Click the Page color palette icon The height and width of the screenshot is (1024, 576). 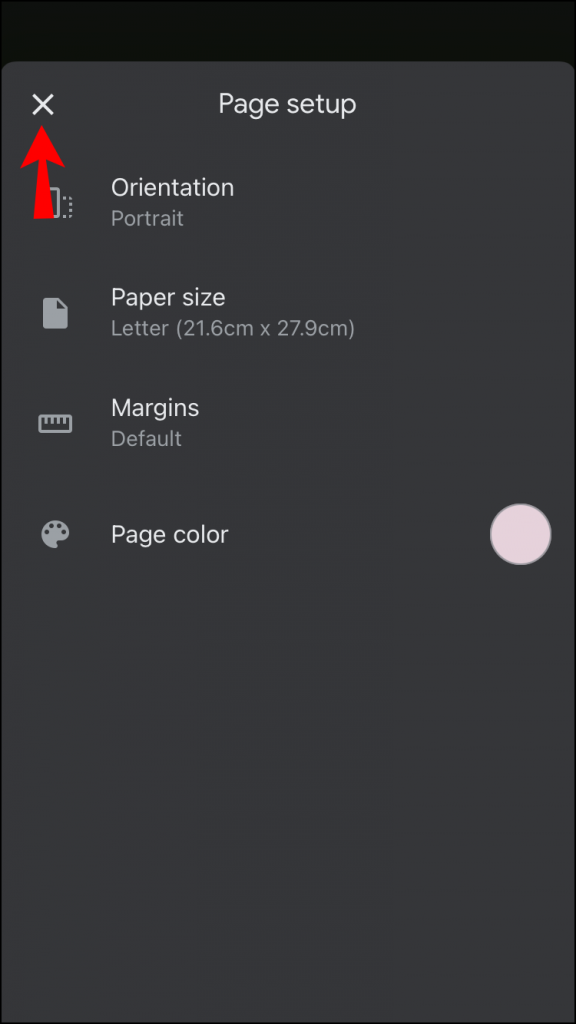(55, 533)
